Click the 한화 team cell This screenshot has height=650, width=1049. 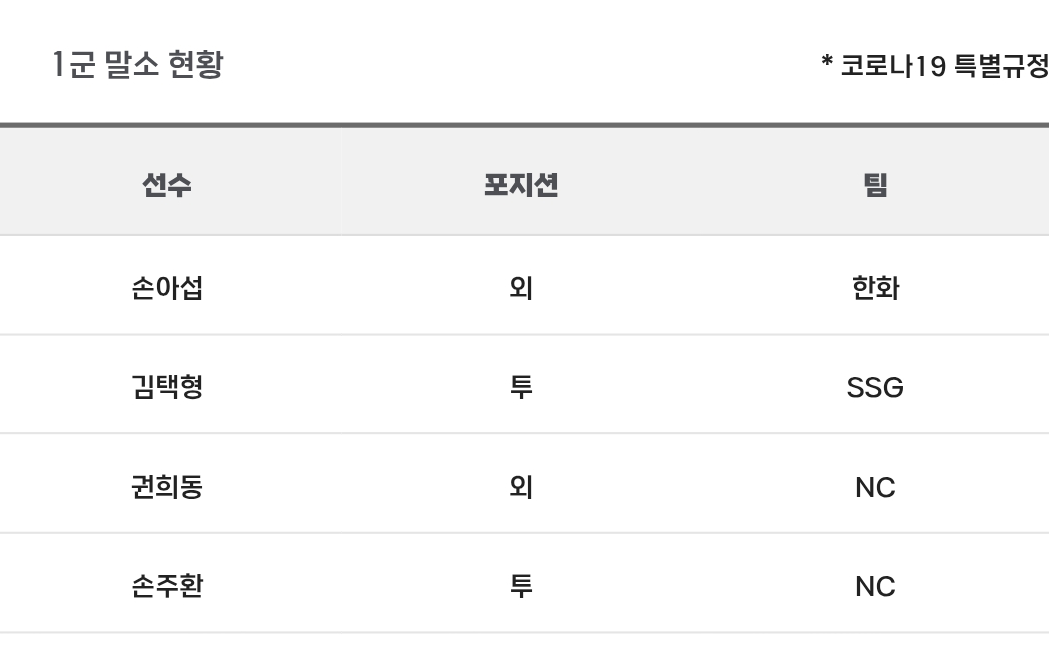(875, 288)
